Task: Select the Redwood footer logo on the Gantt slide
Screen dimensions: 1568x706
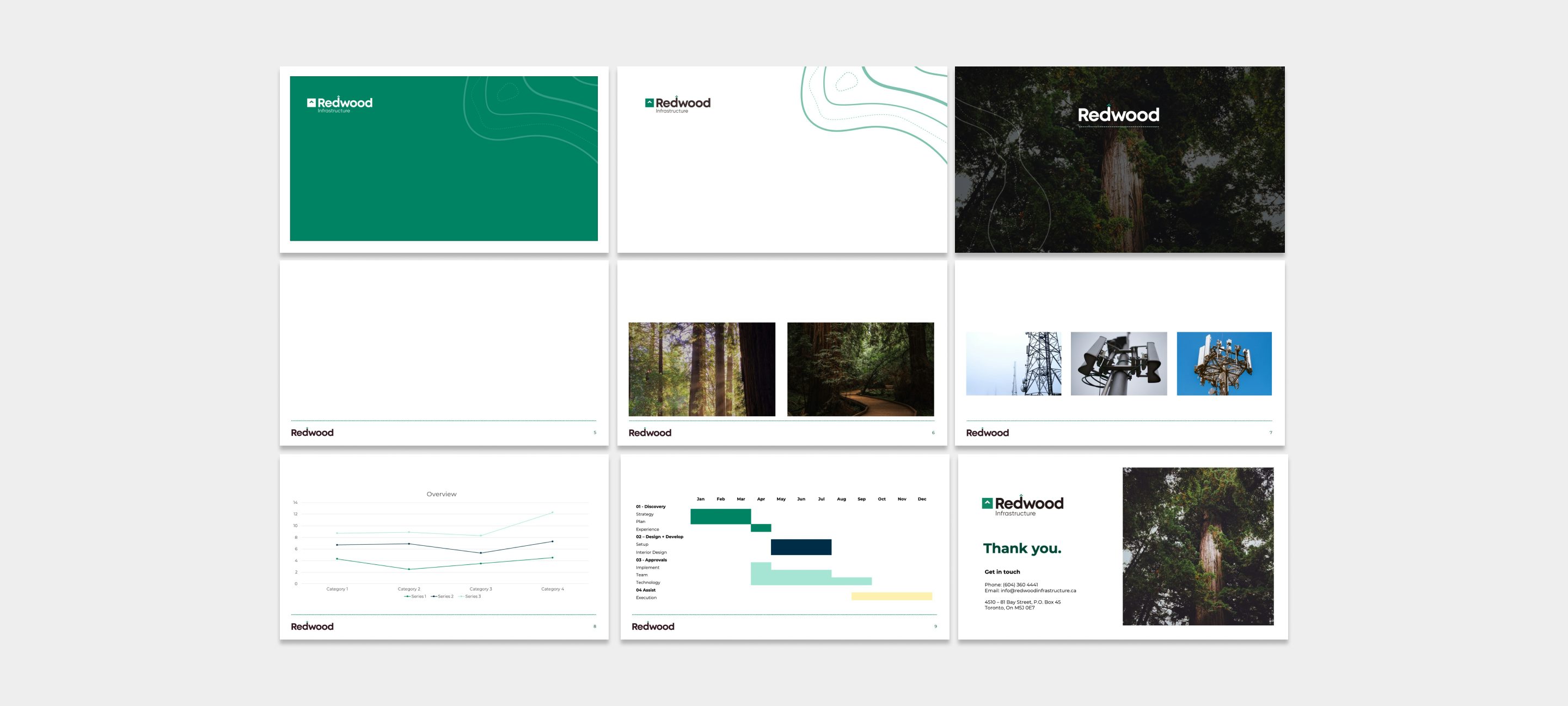Action: [653, 626]
